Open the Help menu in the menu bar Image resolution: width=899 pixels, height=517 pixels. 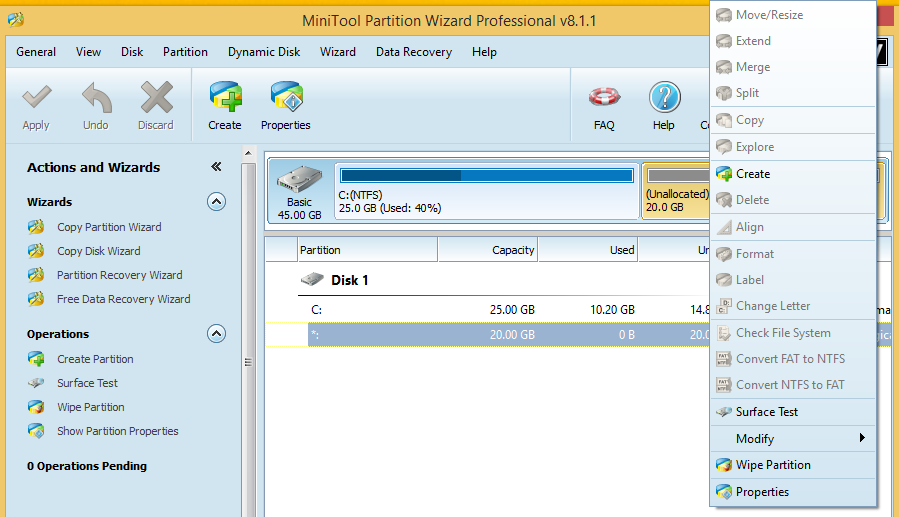click(484, 52)
